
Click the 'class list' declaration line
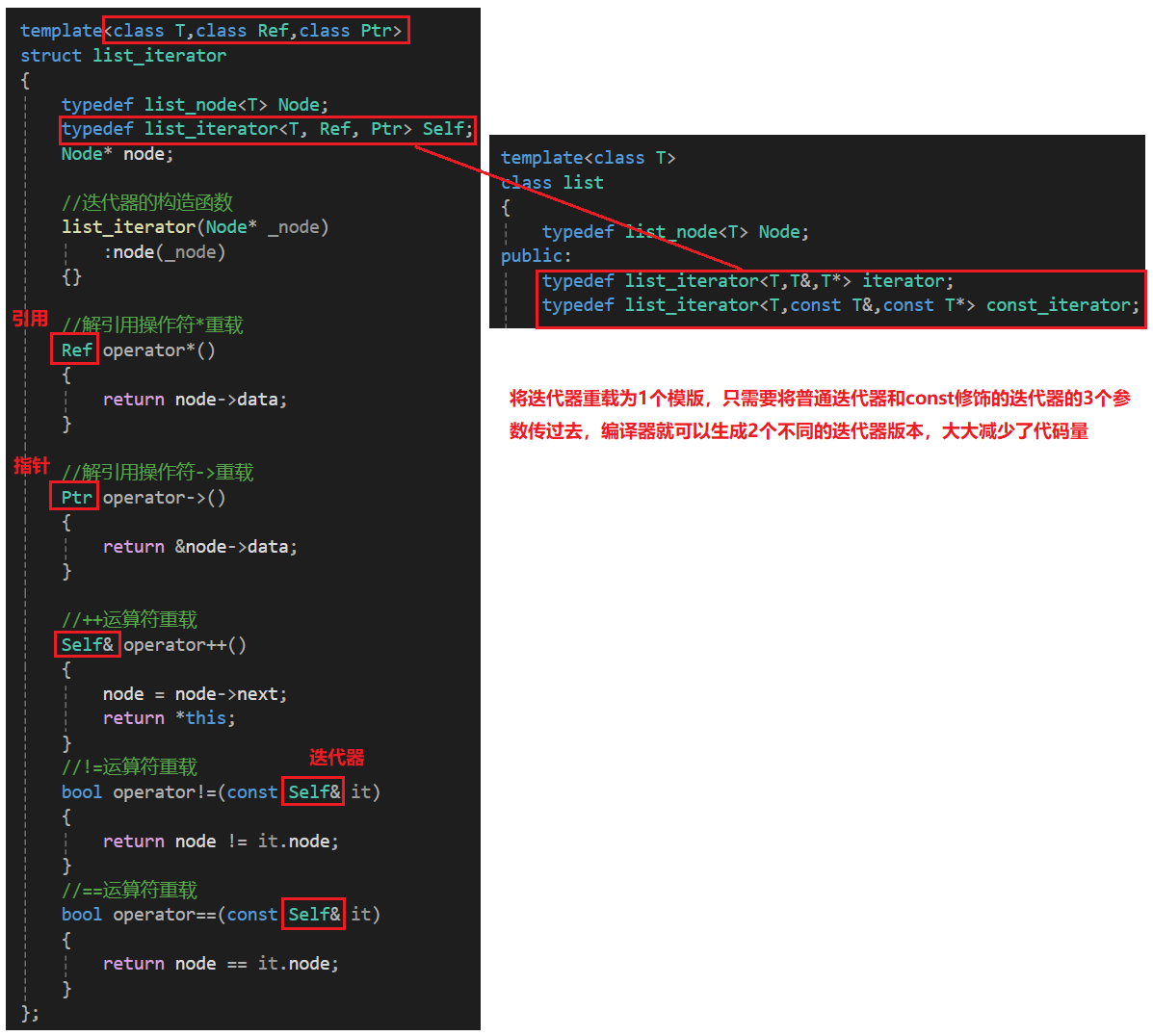pyautogui.click(x=552, y=182)
